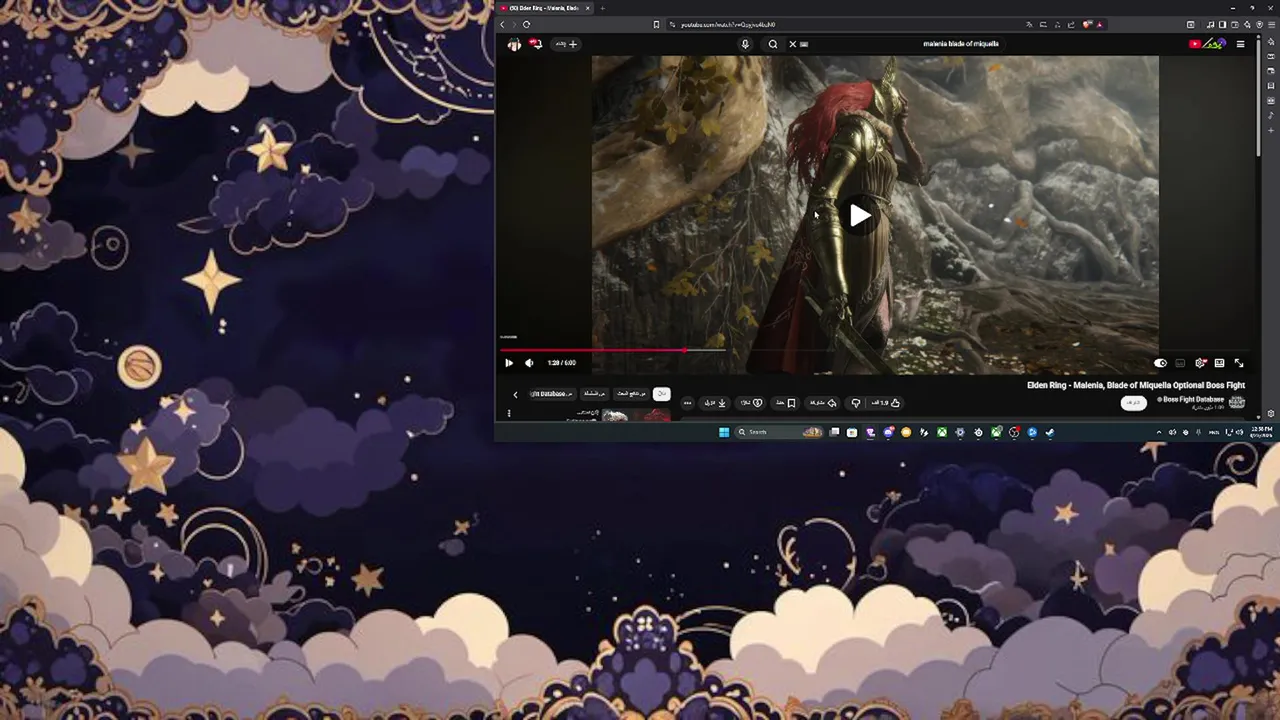Enter fullscreen video mode
The image size is (1280, 720).
[1239, 363]
